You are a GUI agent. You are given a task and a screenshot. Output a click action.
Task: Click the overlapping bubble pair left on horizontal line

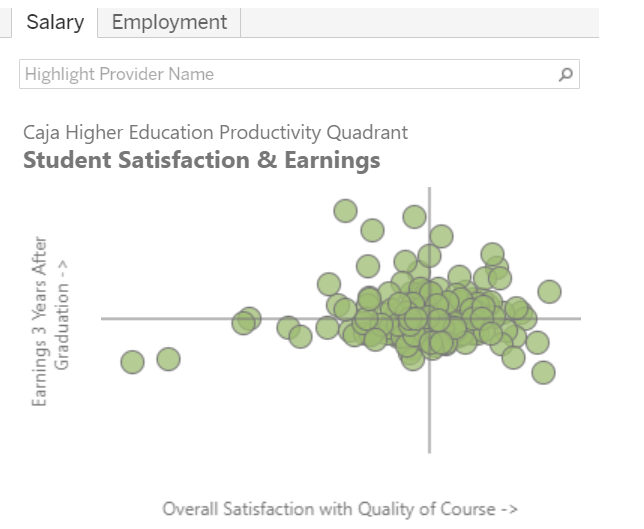tap(246, 320)
